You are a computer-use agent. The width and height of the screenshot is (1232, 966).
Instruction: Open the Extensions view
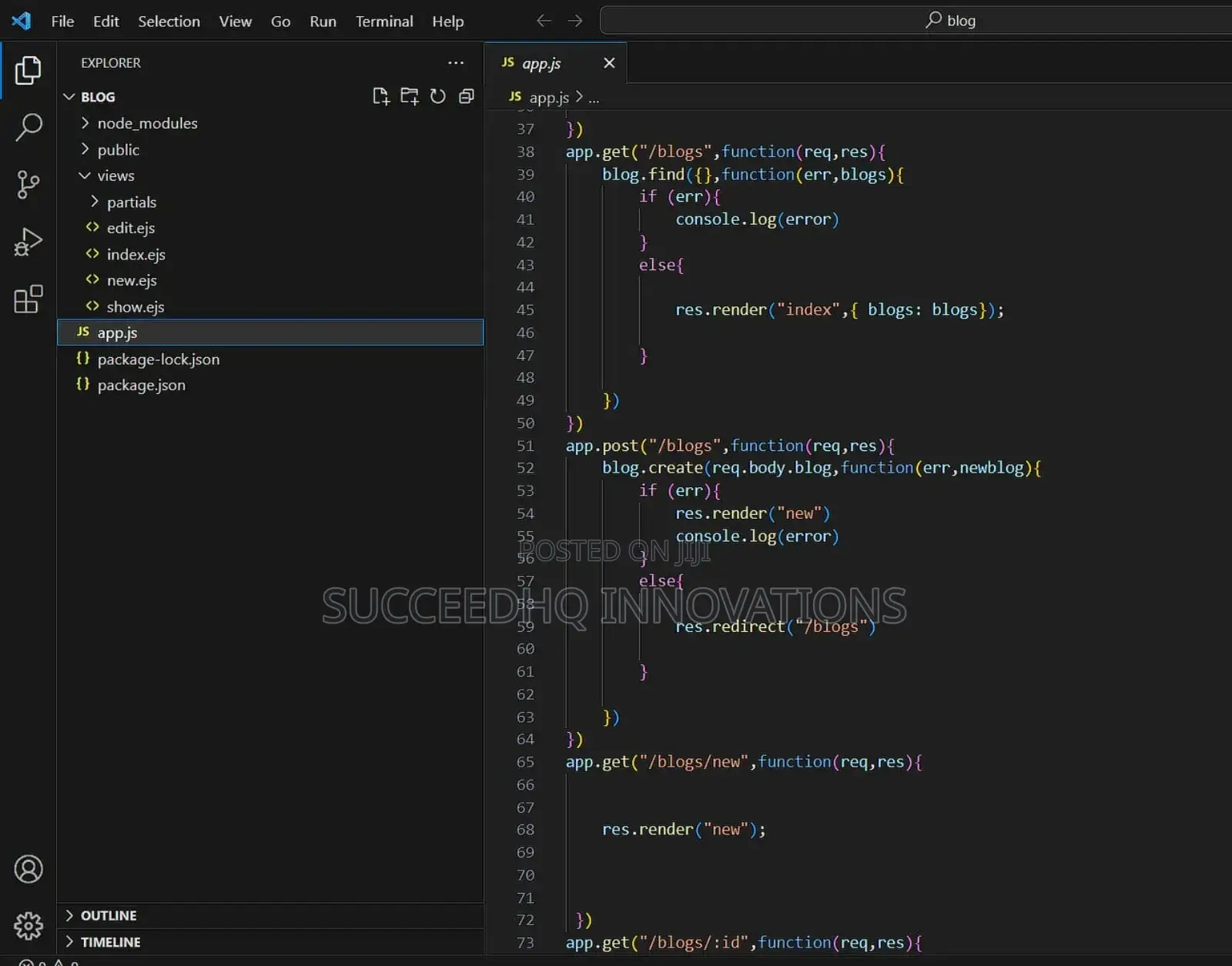pyautogui.click(x=28, y=299)
